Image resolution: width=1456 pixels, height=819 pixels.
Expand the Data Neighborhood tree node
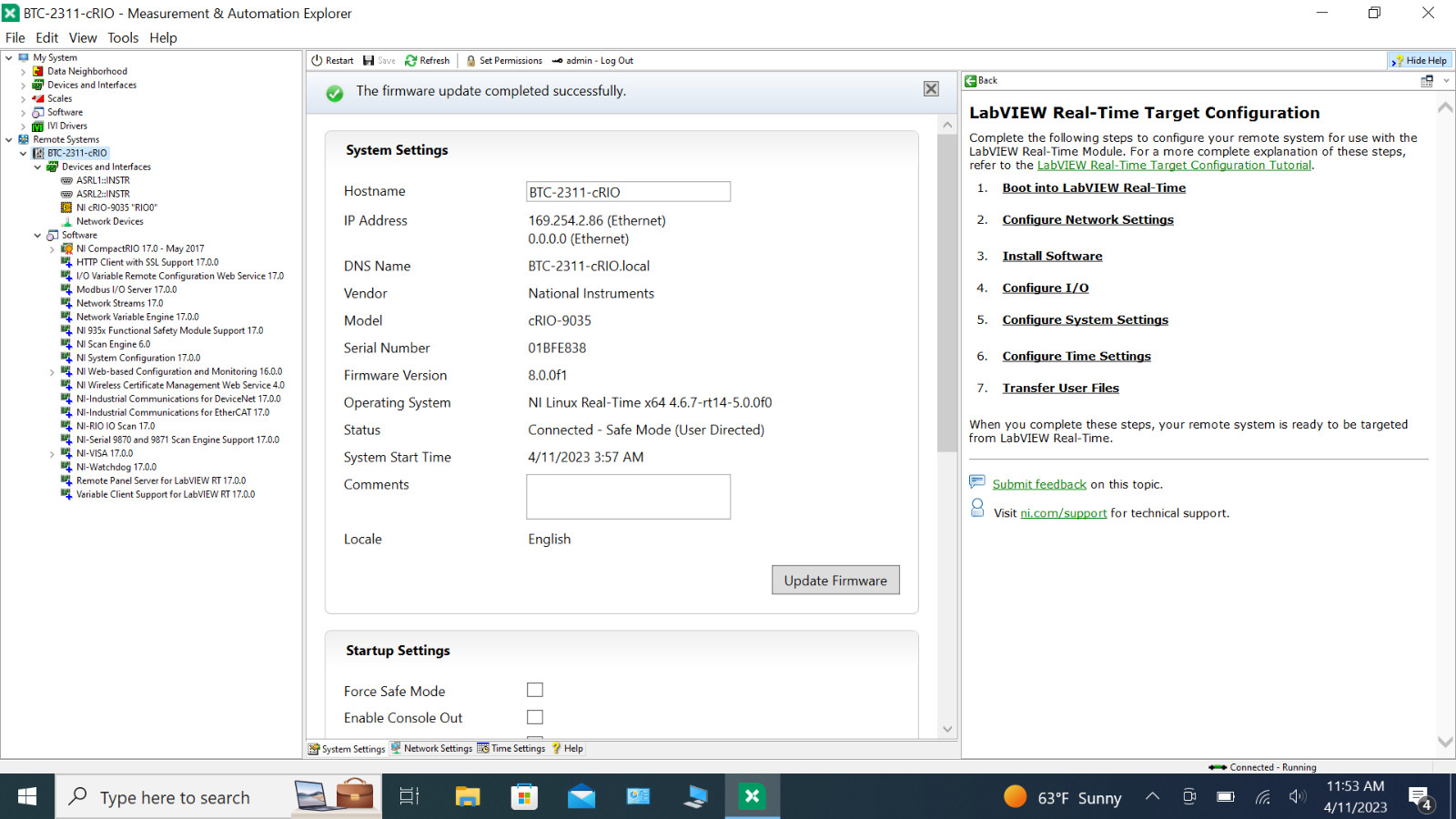click(24, 71)
